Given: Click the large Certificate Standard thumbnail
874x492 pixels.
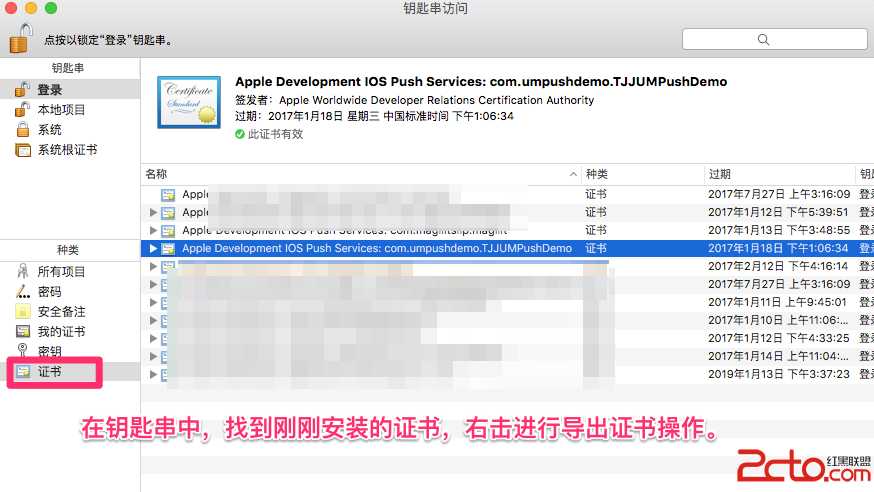Looking at the screenshot, I should (189, 102).
